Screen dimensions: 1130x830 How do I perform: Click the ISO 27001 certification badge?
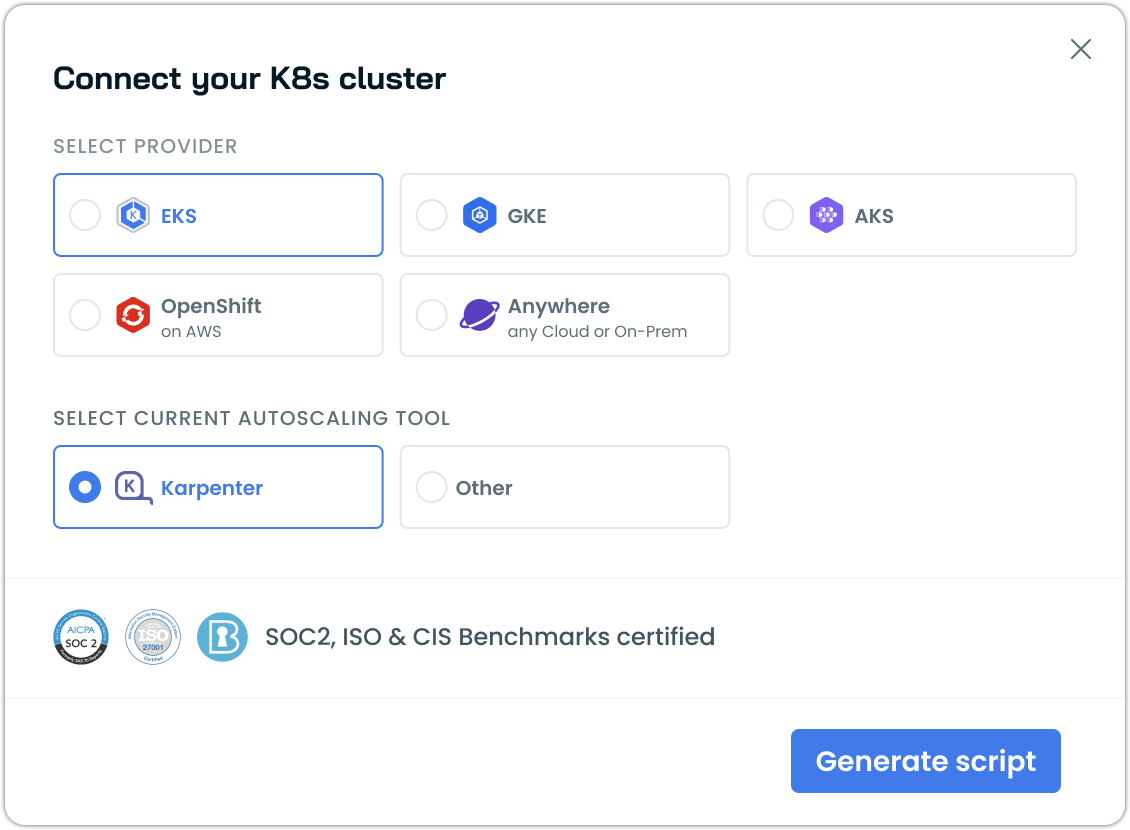153,637
